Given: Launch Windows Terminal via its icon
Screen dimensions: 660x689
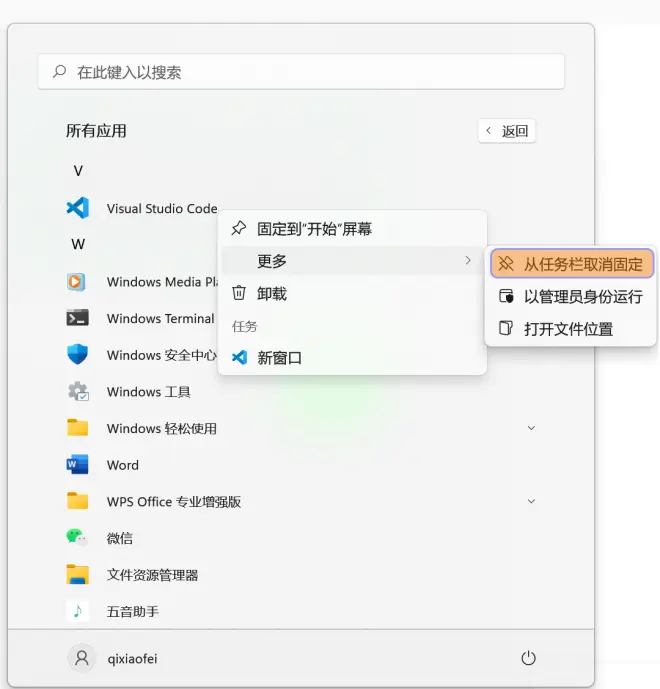Looking at the screenshot, I should pos(77,318).
